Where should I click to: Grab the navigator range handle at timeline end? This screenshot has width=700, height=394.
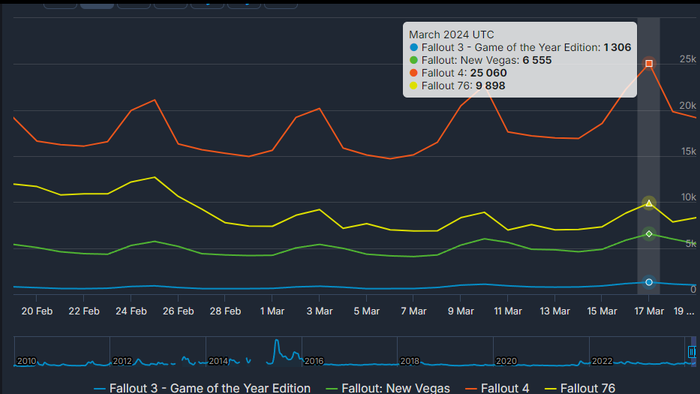(x=692, y=352)
